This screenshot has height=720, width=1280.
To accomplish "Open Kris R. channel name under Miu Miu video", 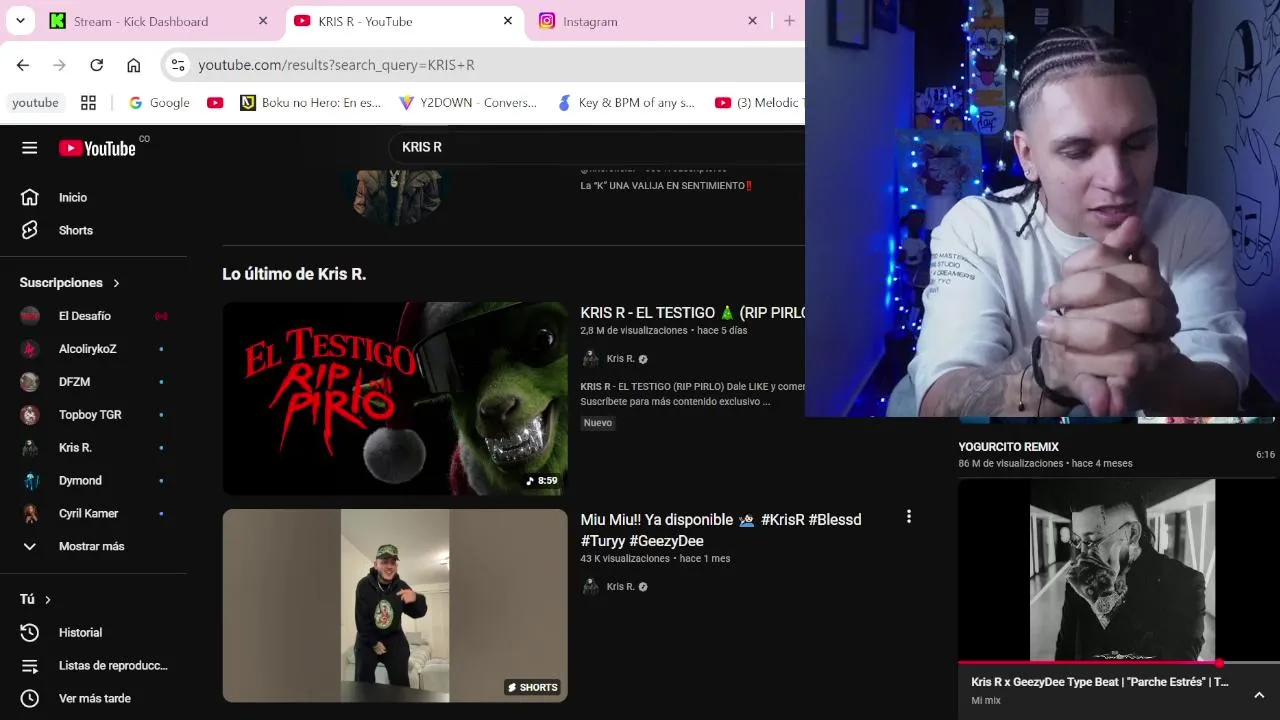I will click(620, 587).
